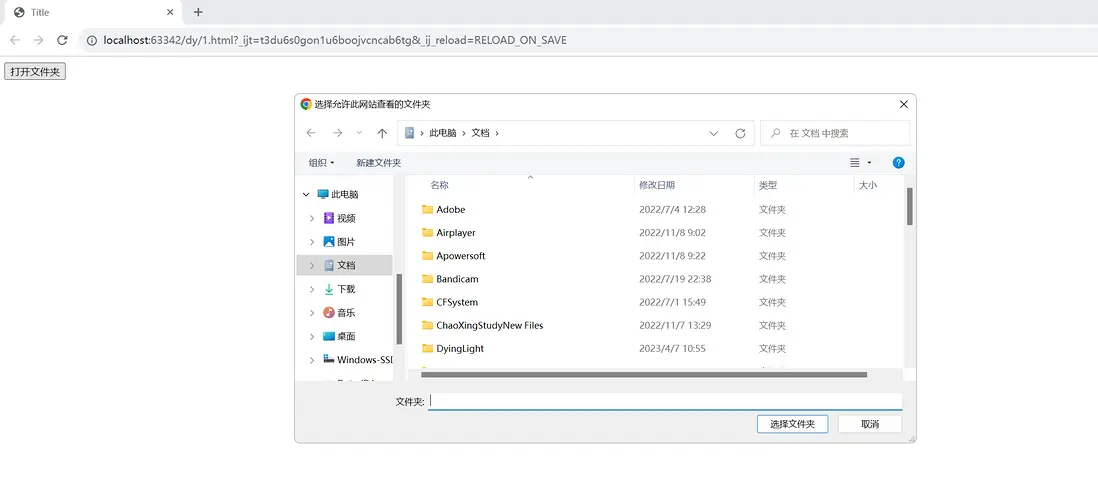
Task: Expand the 视频 tree node chevron
Action: [312, 218]
